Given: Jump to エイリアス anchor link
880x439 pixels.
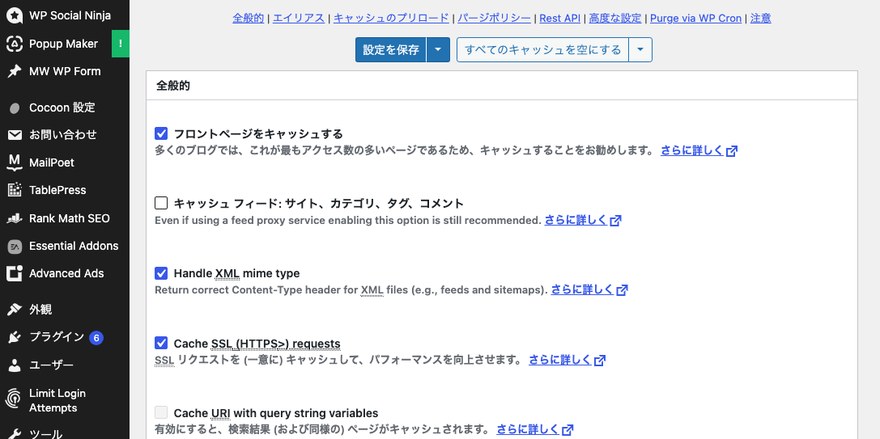Looking at the screenshot, I should click(299, 18).
